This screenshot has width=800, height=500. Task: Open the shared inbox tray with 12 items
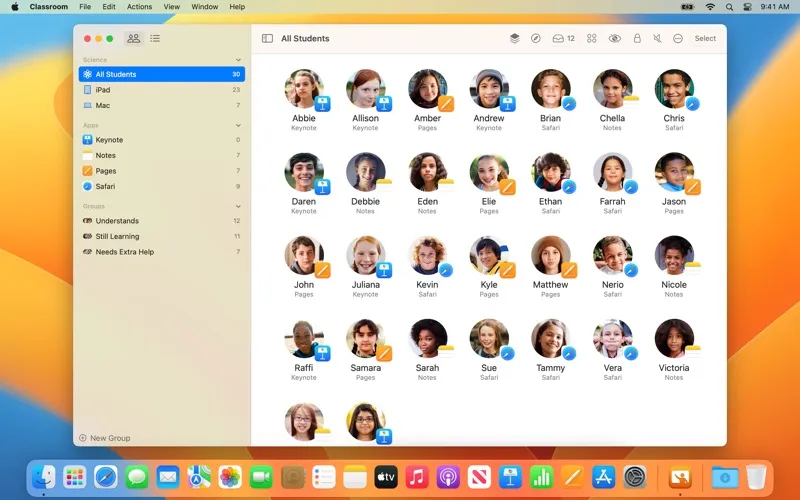coord(563,38)
